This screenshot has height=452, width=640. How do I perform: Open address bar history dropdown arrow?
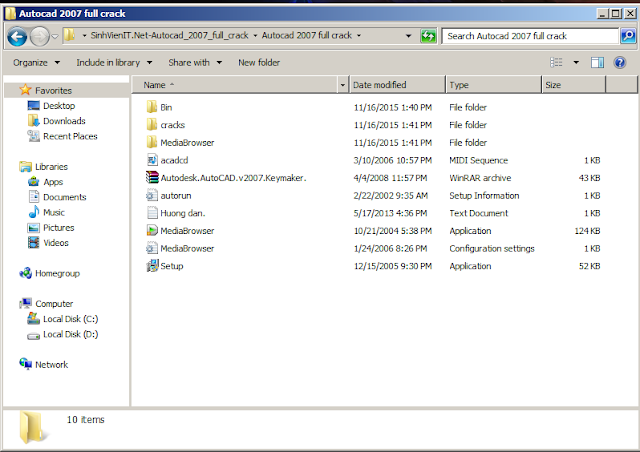click(x=408, y=36)
